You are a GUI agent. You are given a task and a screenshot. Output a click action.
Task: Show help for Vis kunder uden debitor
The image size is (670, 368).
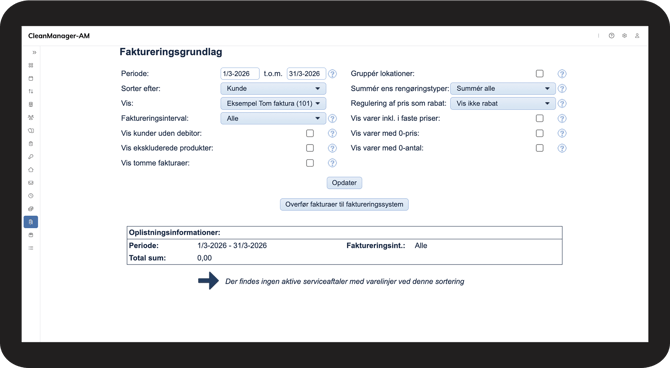click(332, 133)
